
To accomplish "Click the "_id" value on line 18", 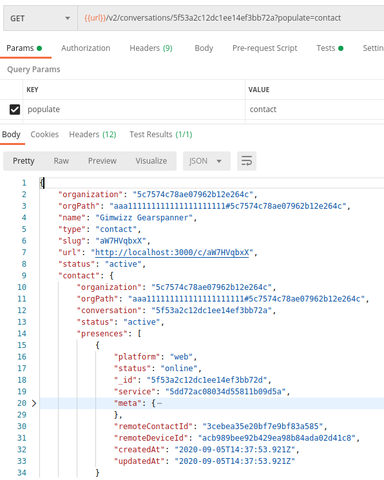I will pos(207,380).
